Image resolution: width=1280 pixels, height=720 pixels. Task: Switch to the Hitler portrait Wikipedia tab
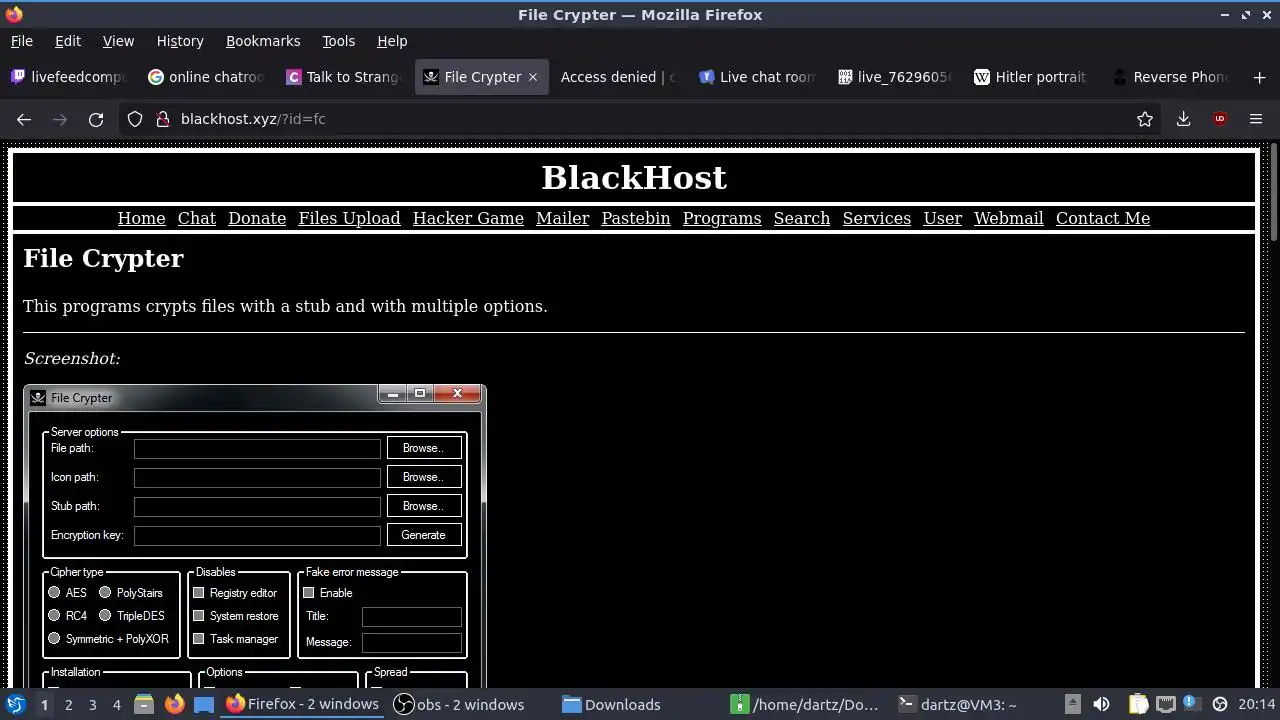click(1033, 77)
